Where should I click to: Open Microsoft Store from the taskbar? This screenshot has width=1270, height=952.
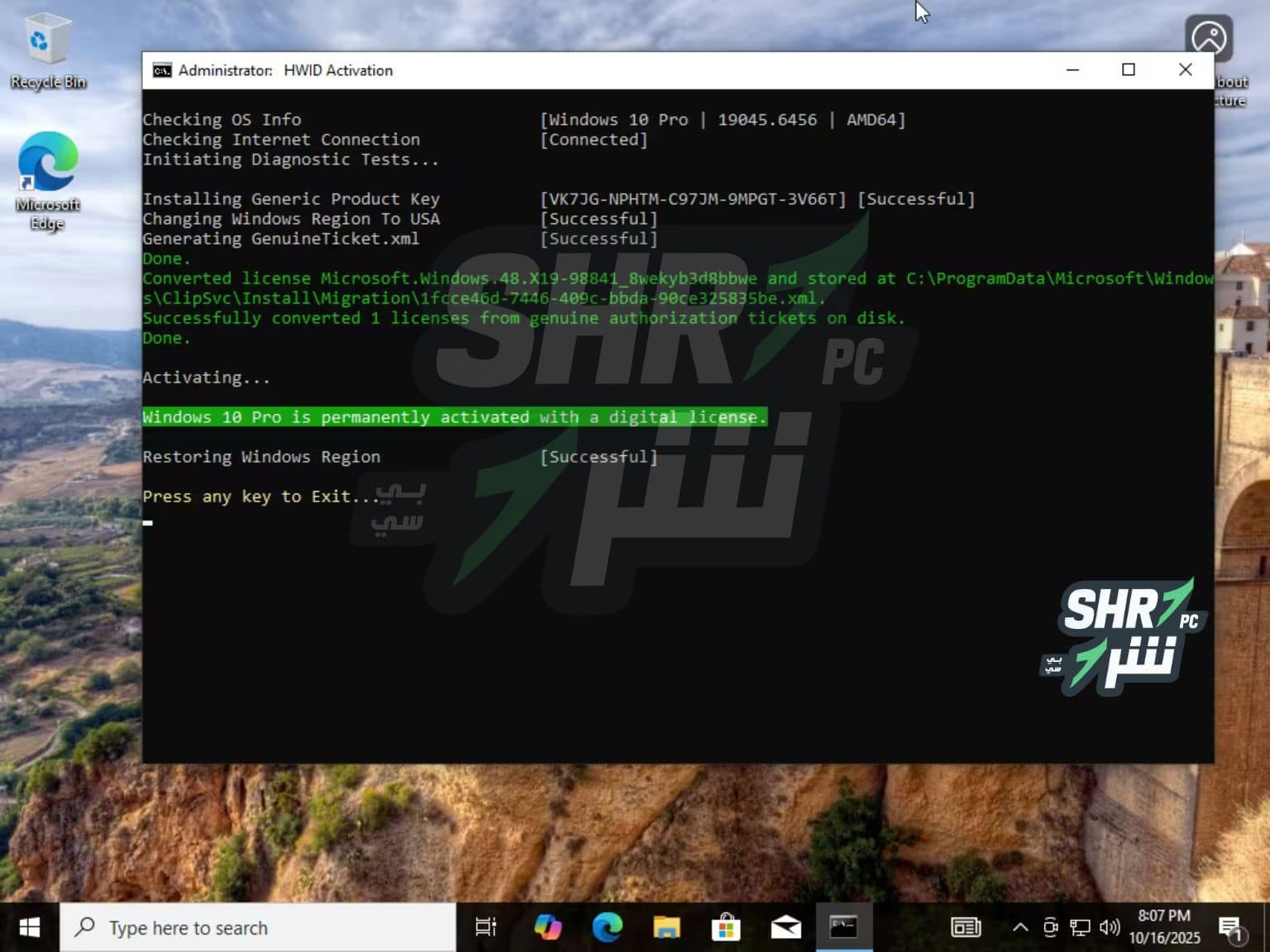point(726,927)
